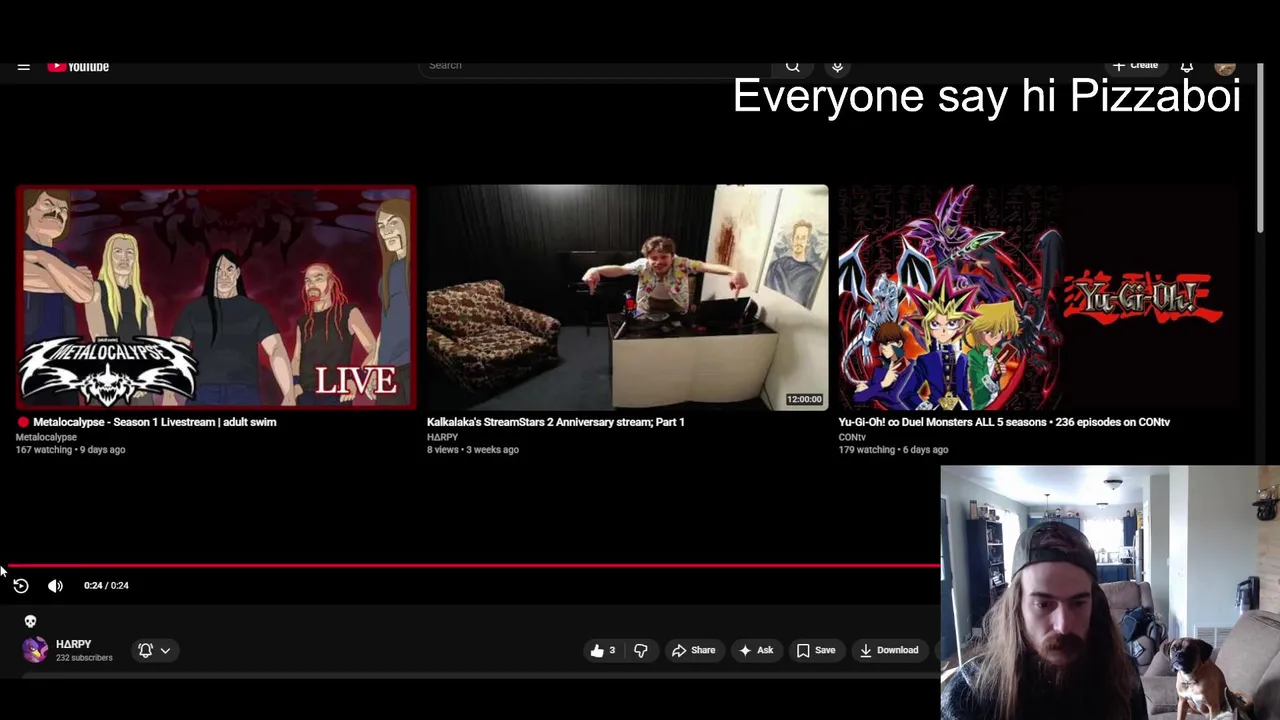Screen dimensions: 1280x720
Task: Expand the subscription options chevron
Action: tap(165, 650)
